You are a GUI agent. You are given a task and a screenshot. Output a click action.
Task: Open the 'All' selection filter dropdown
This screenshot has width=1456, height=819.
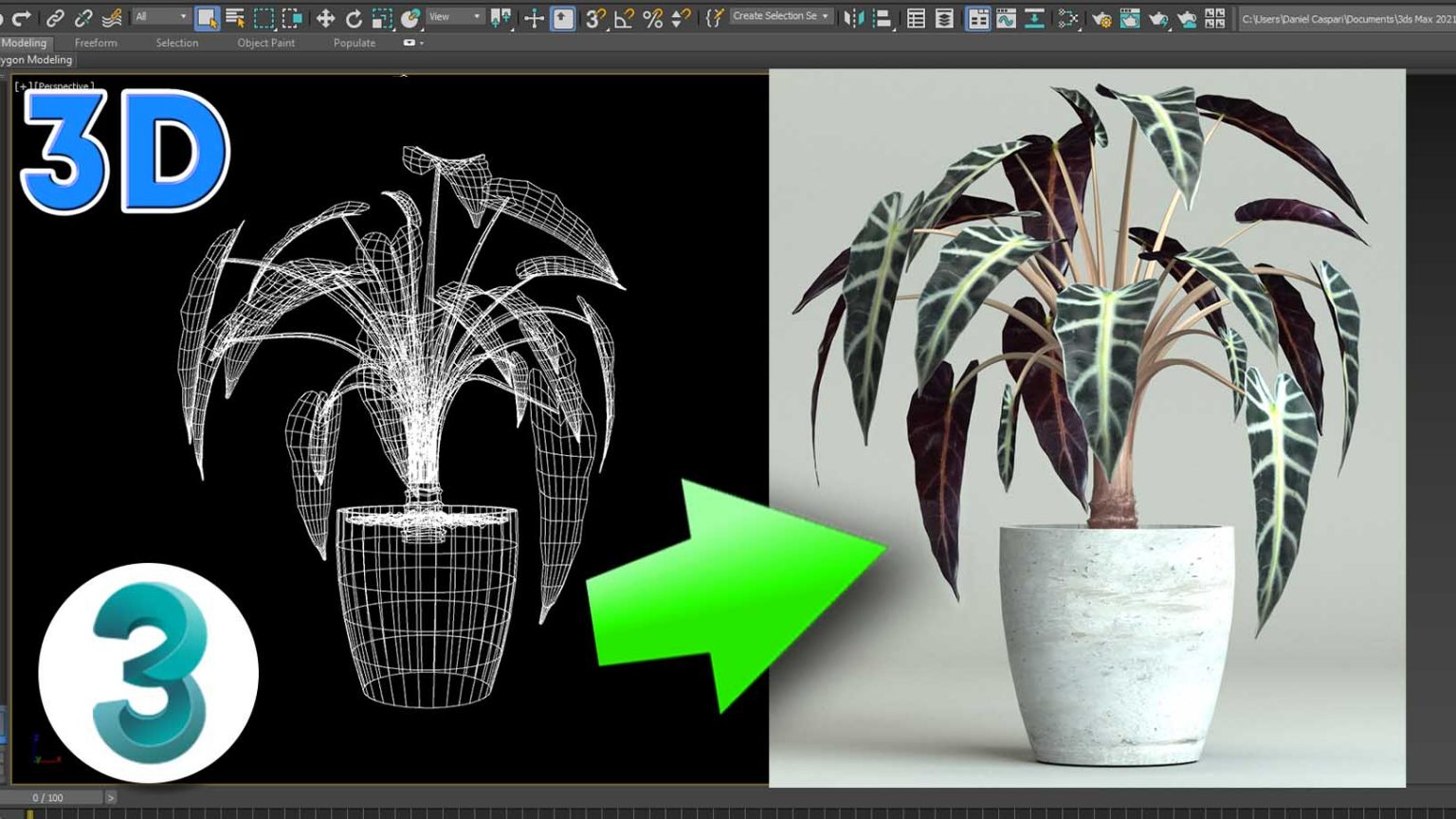tap(161, 17)
